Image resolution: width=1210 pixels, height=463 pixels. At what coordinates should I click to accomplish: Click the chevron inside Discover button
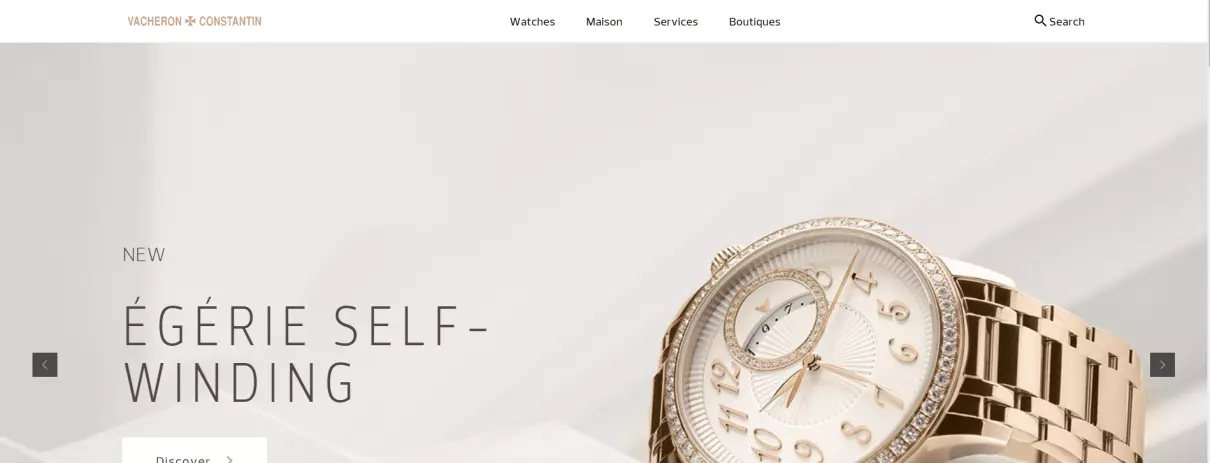tap(230, 460)
